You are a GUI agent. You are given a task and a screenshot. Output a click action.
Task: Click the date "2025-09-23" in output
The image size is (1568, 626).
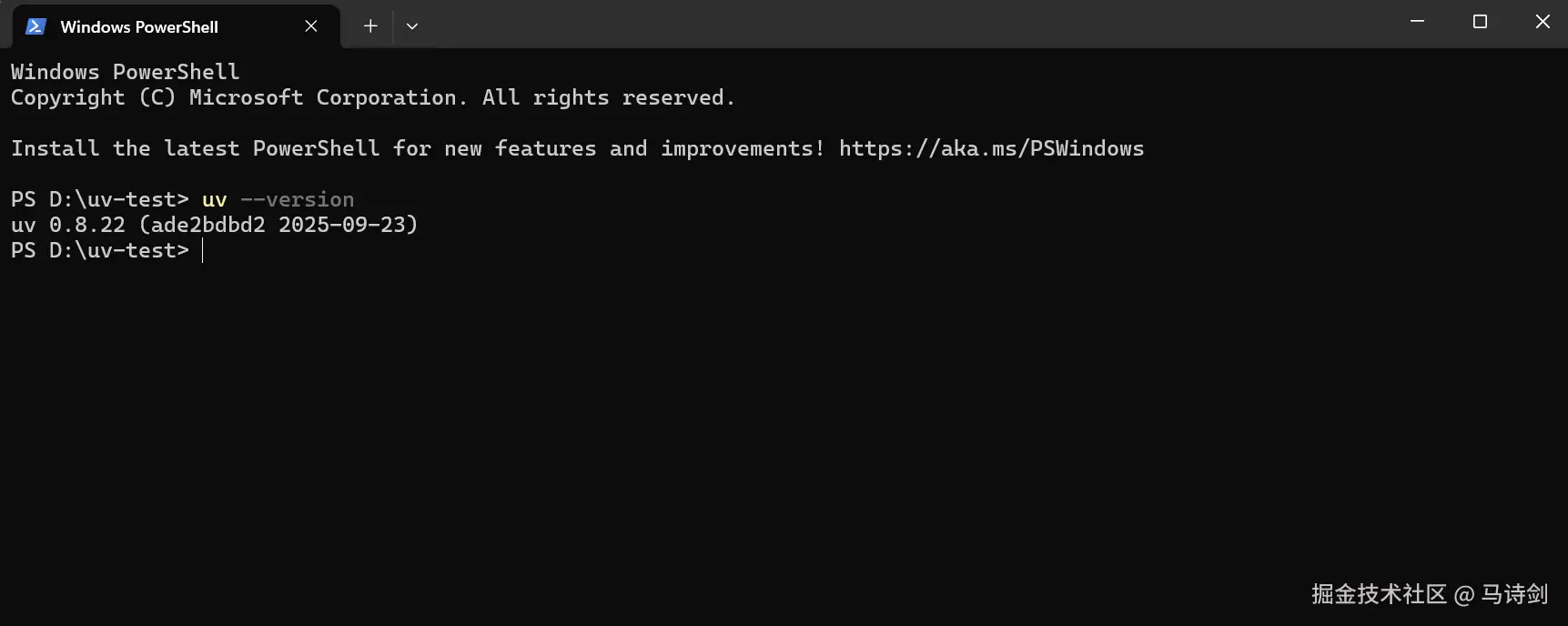click(342, 225)
